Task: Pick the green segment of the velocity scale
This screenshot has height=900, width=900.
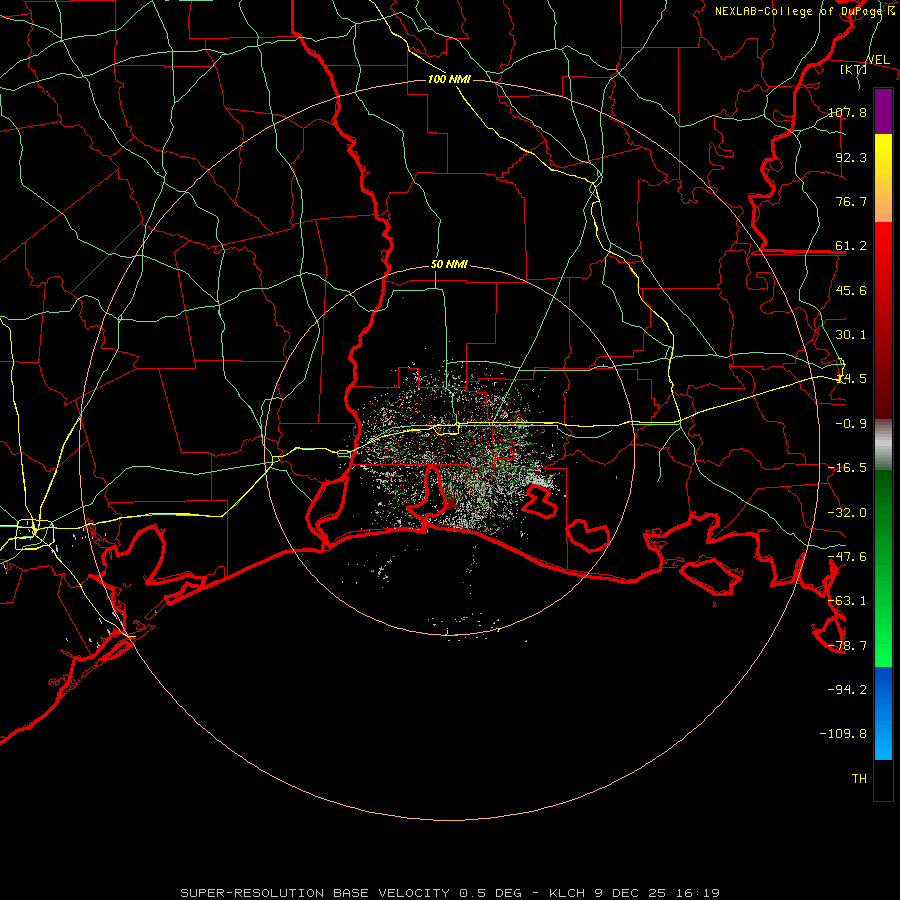Action: point(883,568)
